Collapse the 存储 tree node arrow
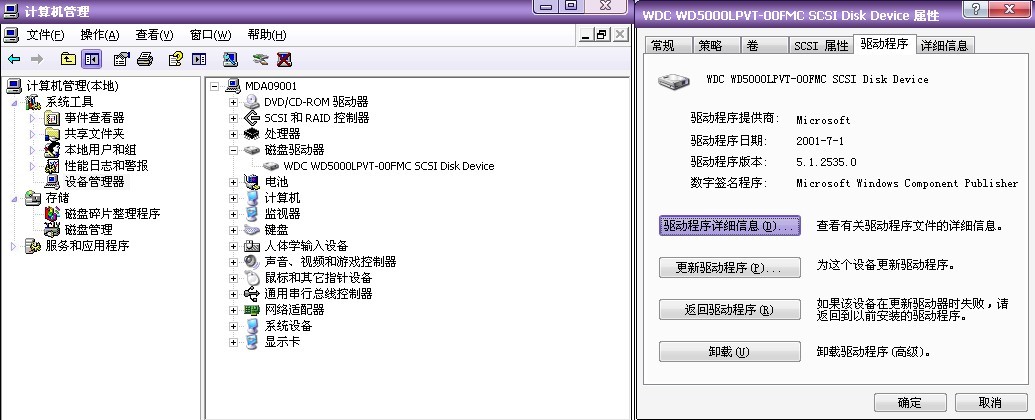Screen dimensions: 1035x420 click(15, 199)
